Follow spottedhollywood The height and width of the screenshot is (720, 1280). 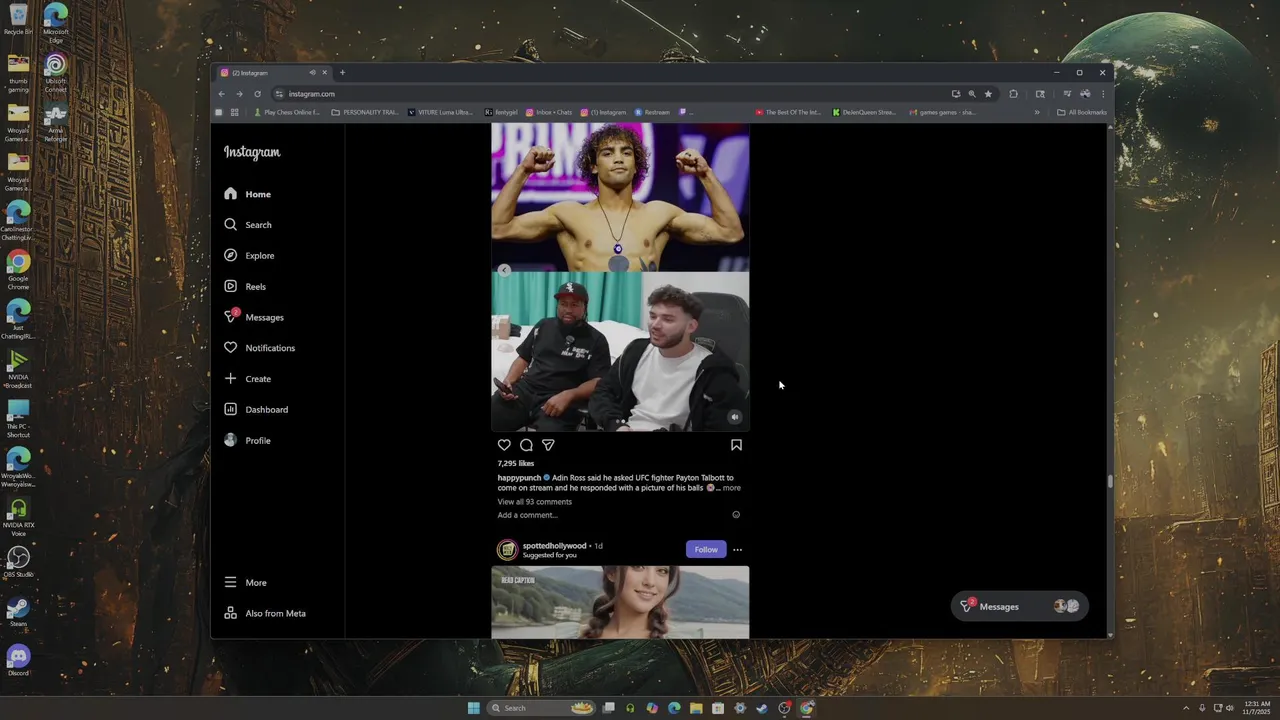(x=706, y=549)
